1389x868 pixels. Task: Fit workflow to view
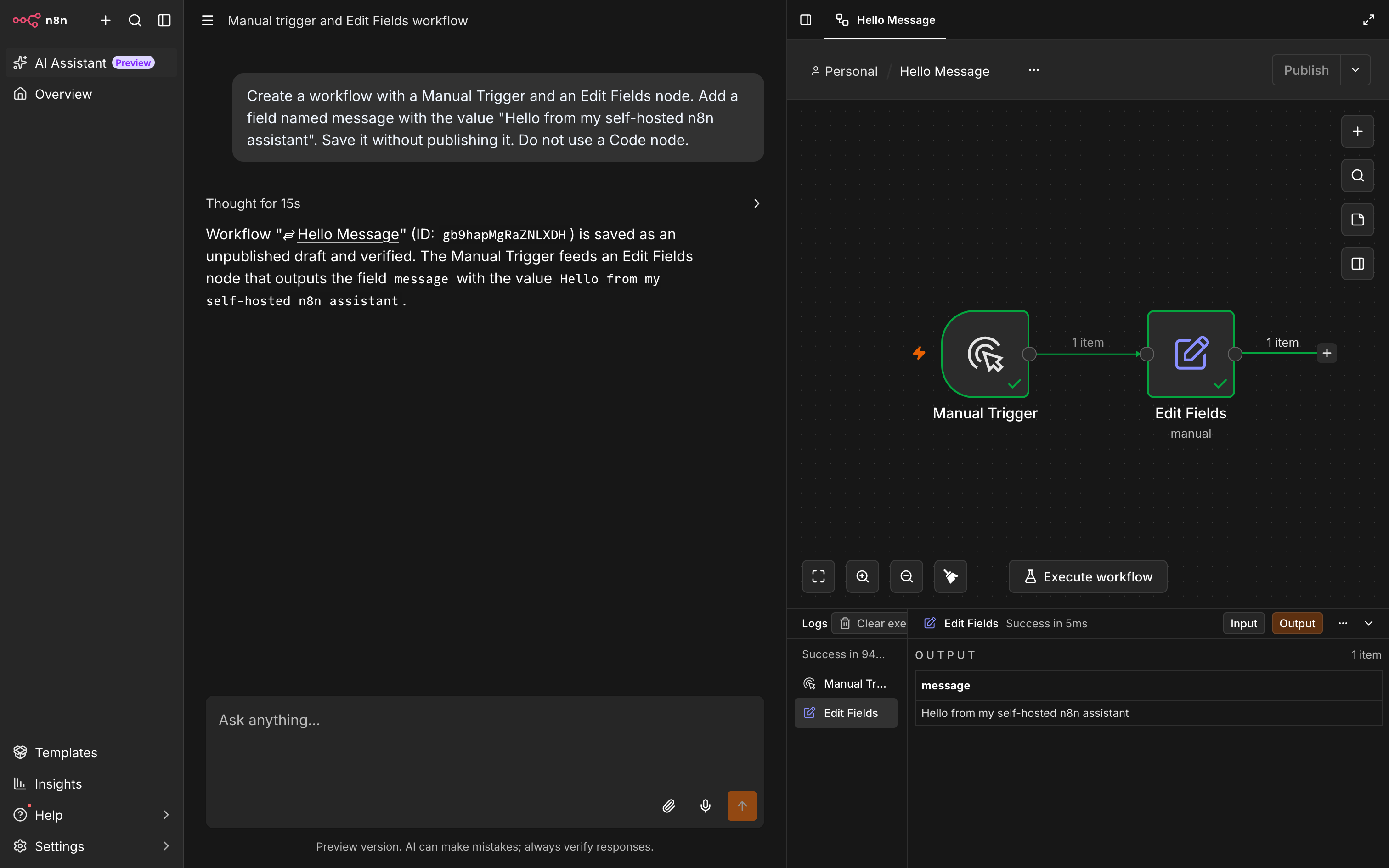pyautogui.click(x=819, y=576)
